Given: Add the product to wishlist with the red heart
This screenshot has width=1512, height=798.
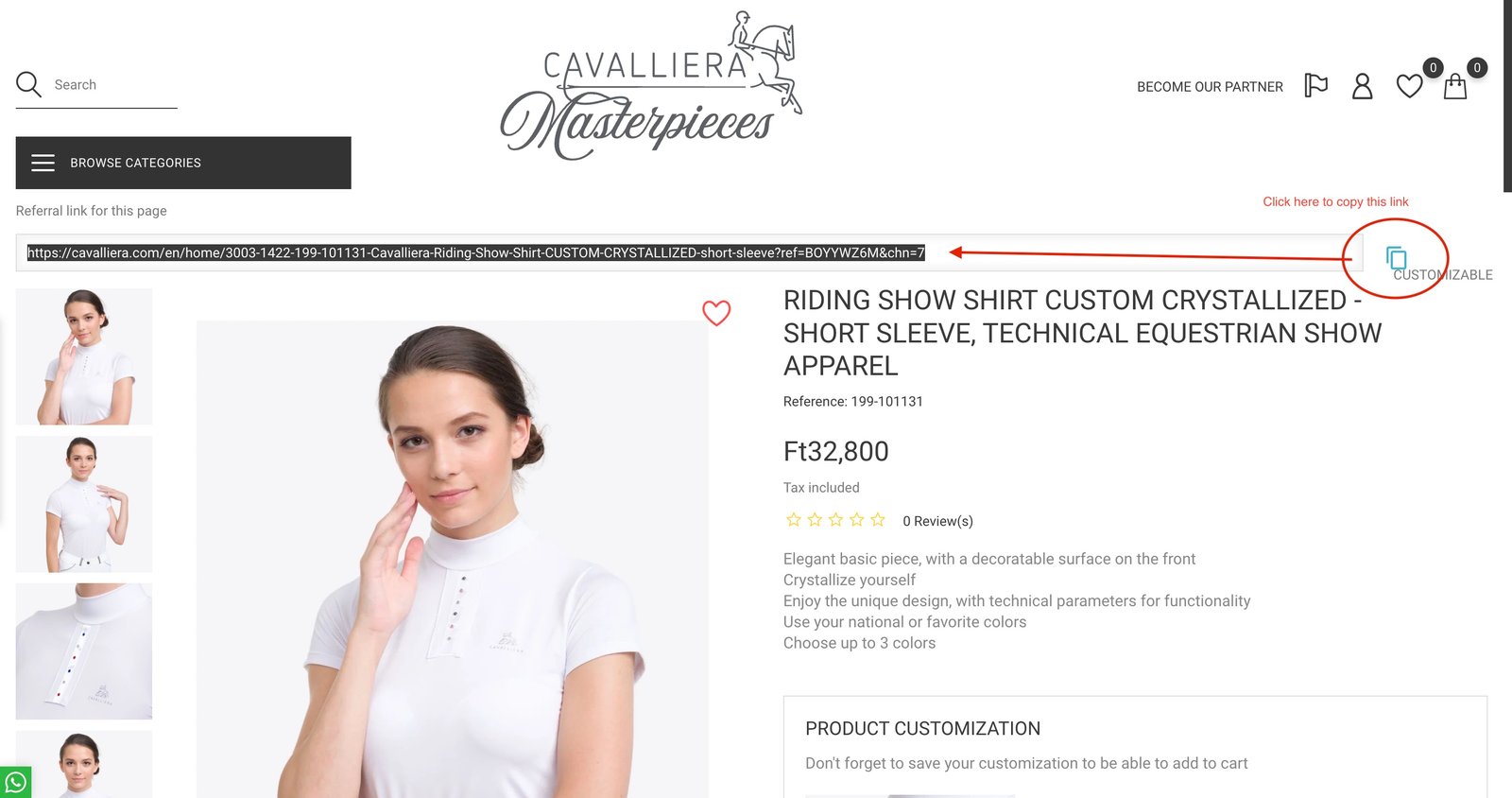Looking at the screenshot, I should pos(716,313).
